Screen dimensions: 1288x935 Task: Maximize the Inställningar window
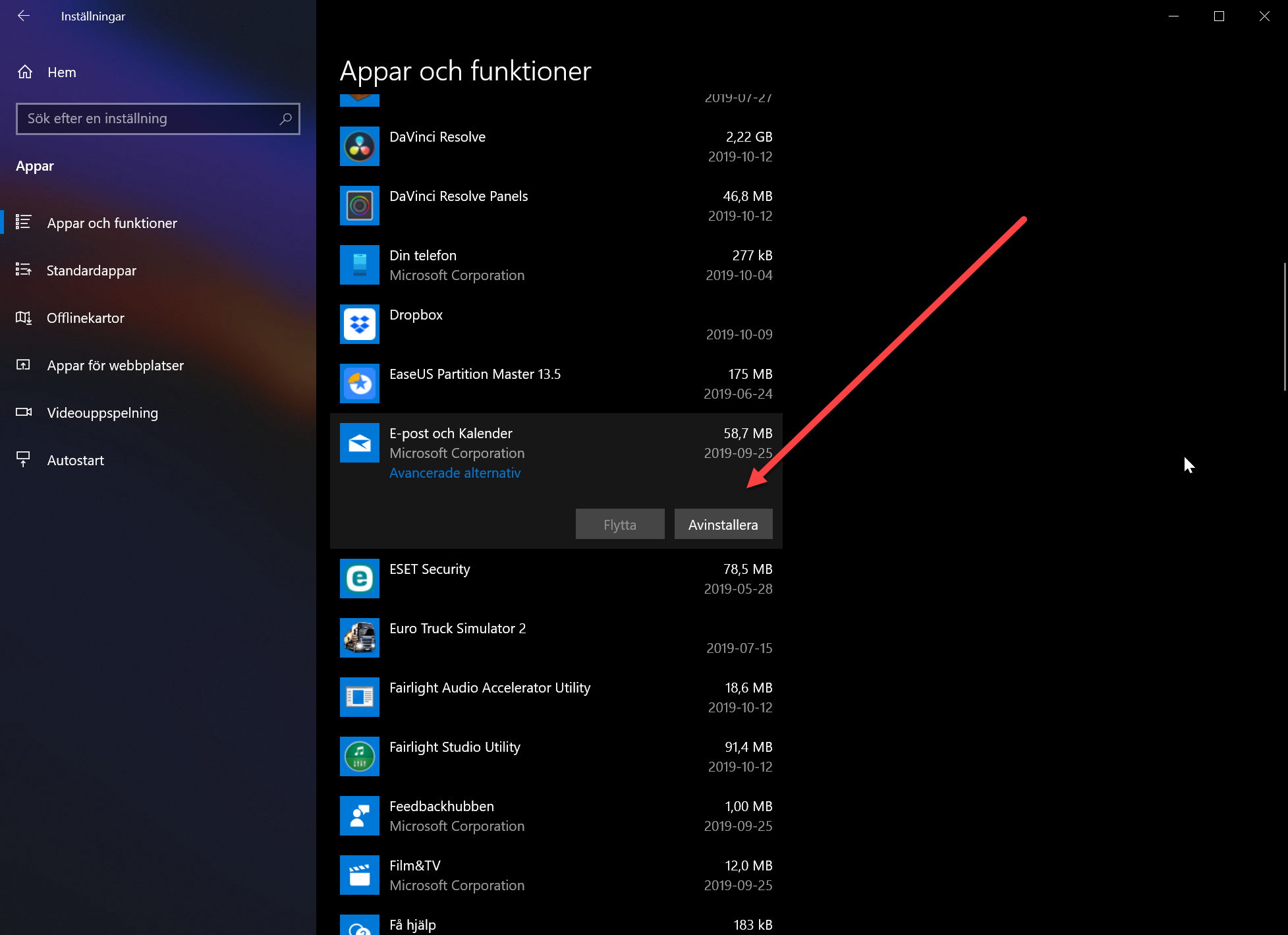(x=1219, y=16)
